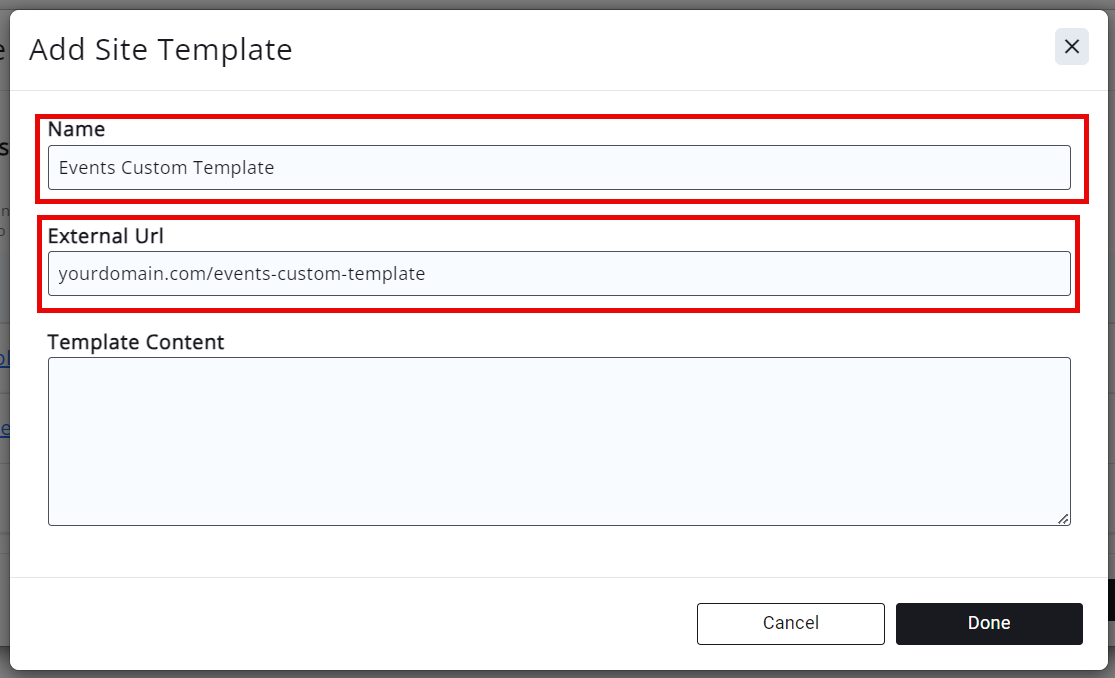Image resolution: width=1115 pixels, height=678 pixels.
Task: Open lower blue link peeking behind dialog
Action: point(4,429)
